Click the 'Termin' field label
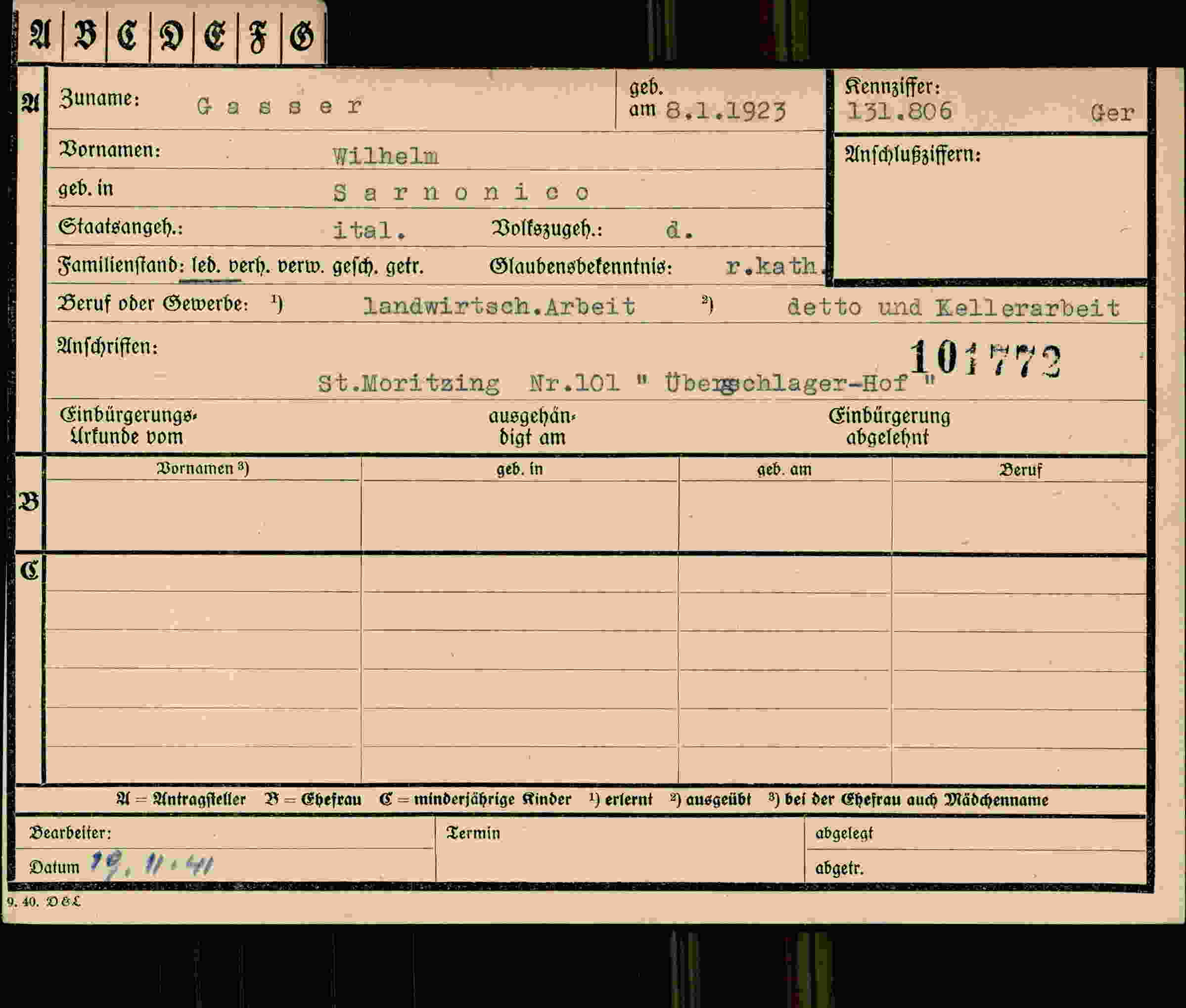Viewport: 1186px width, 1008px height. tap(473, 833)
